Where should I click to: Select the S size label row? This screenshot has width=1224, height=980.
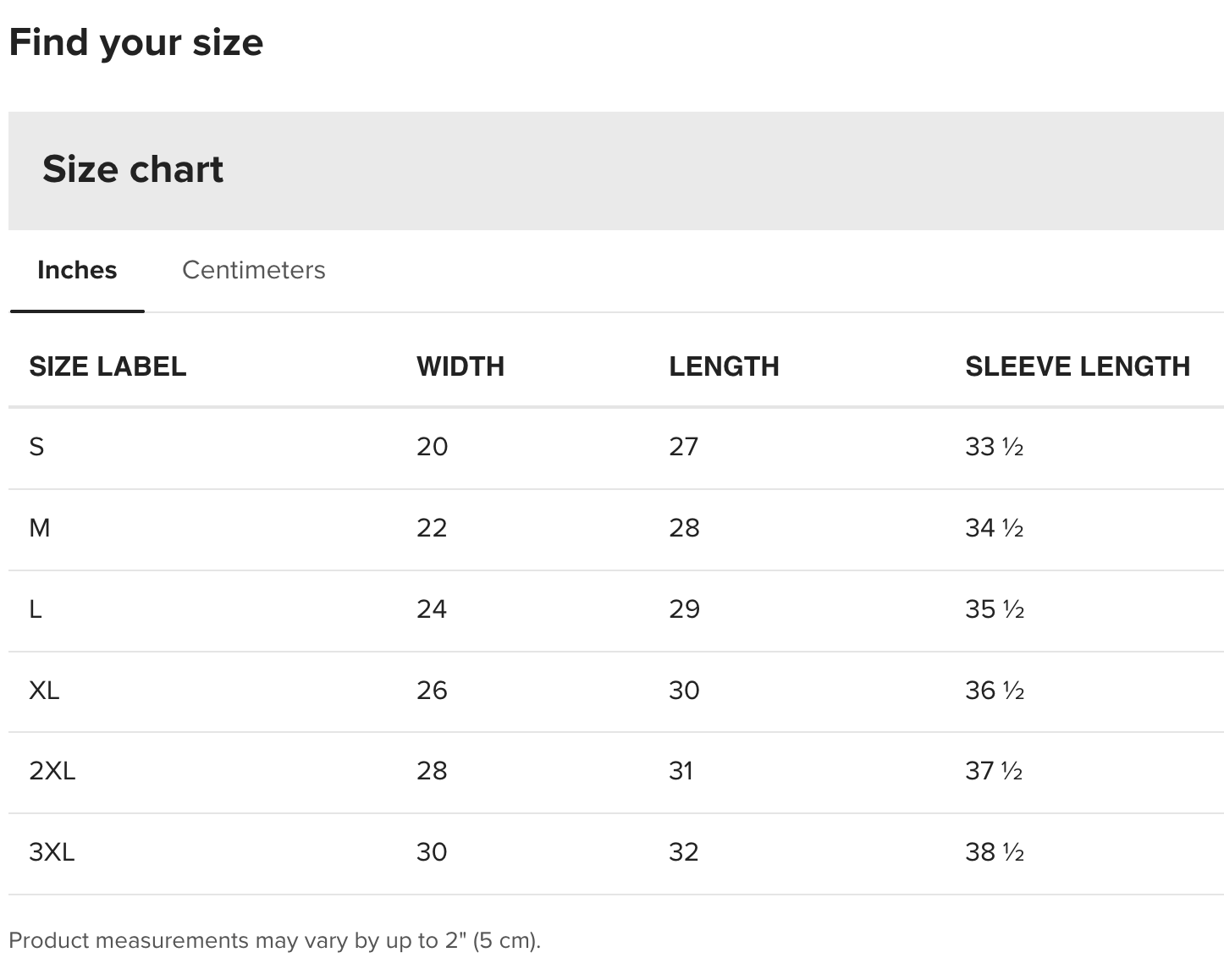click(36, 447)
